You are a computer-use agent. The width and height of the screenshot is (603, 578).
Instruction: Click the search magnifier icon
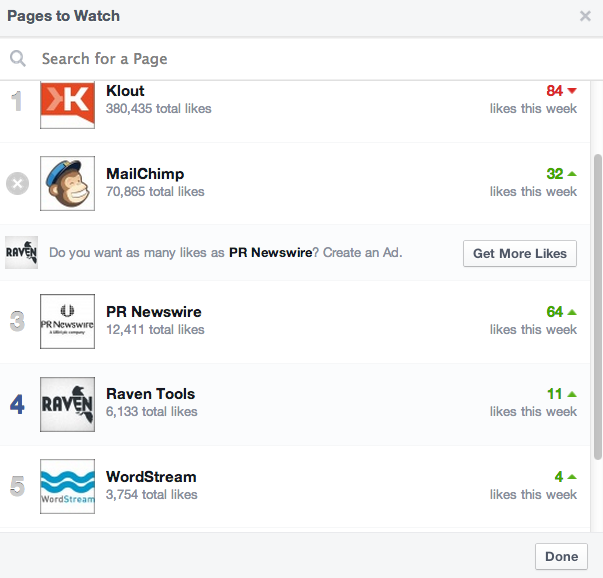click(x=18, y=58)
